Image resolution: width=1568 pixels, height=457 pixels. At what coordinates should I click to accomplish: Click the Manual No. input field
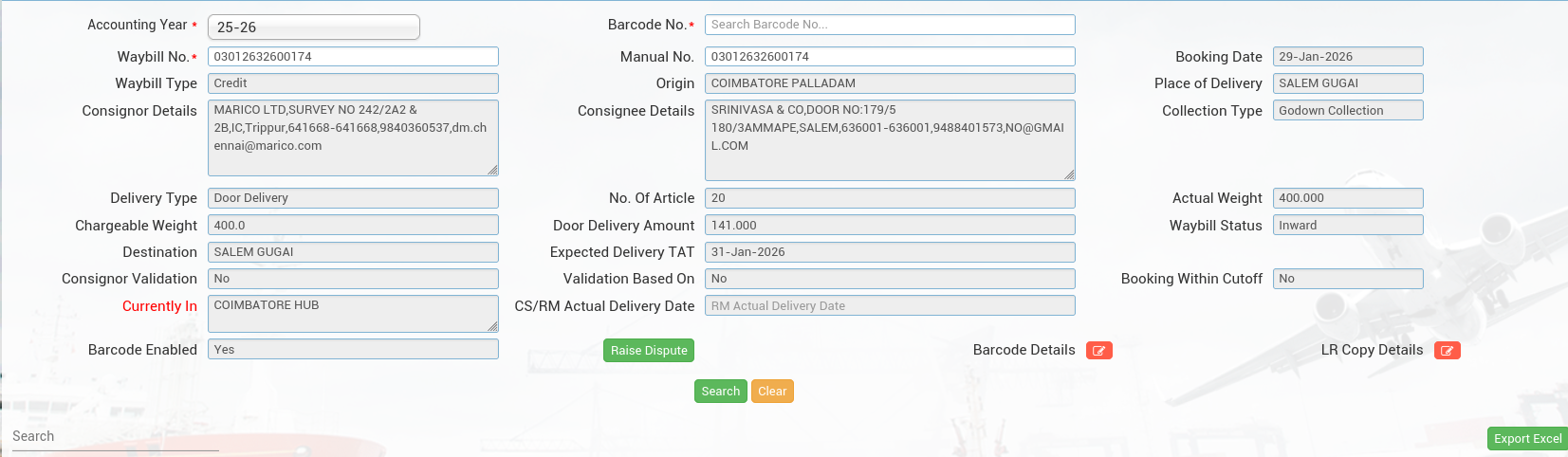click(x=889, y=57)
